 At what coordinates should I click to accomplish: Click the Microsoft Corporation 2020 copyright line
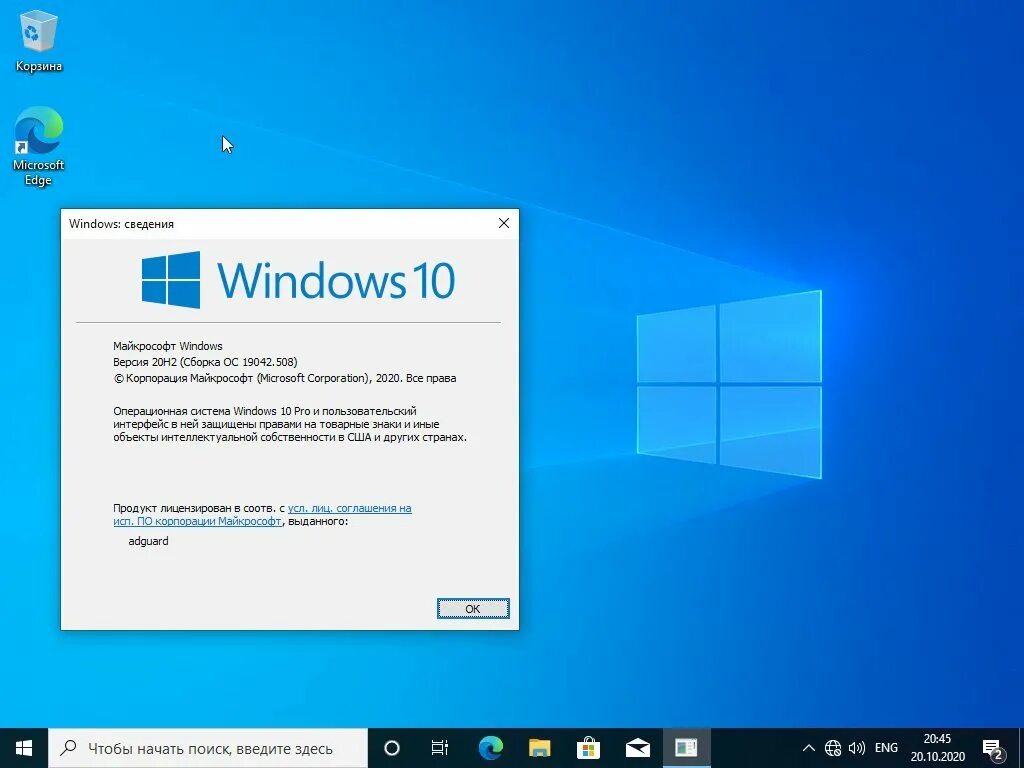(285, 378)
